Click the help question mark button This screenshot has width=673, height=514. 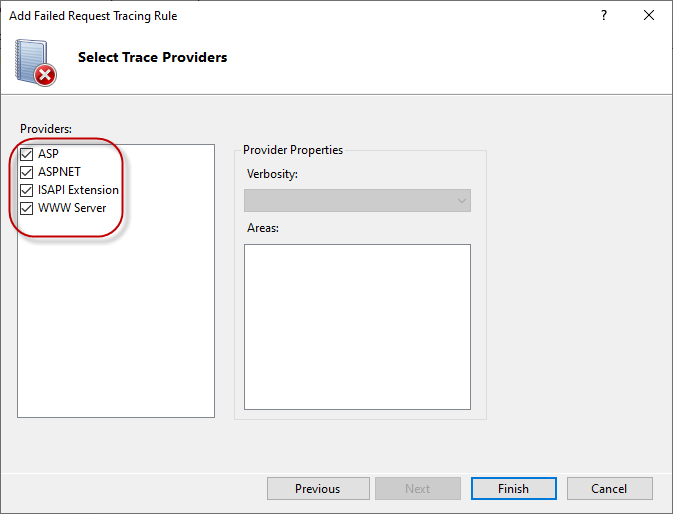(604, 16)
